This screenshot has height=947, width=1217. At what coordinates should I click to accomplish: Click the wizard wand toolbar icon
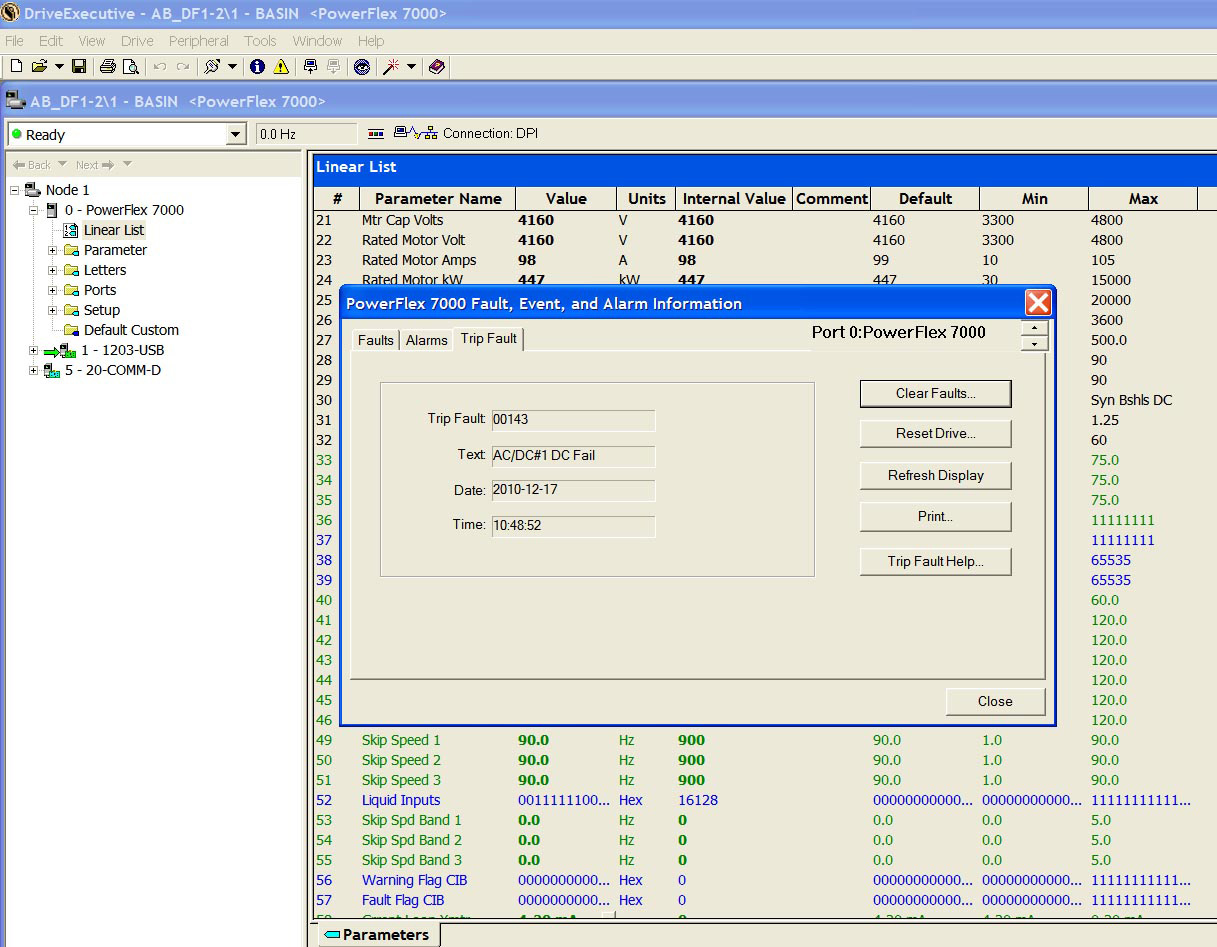tap(390, 67)
